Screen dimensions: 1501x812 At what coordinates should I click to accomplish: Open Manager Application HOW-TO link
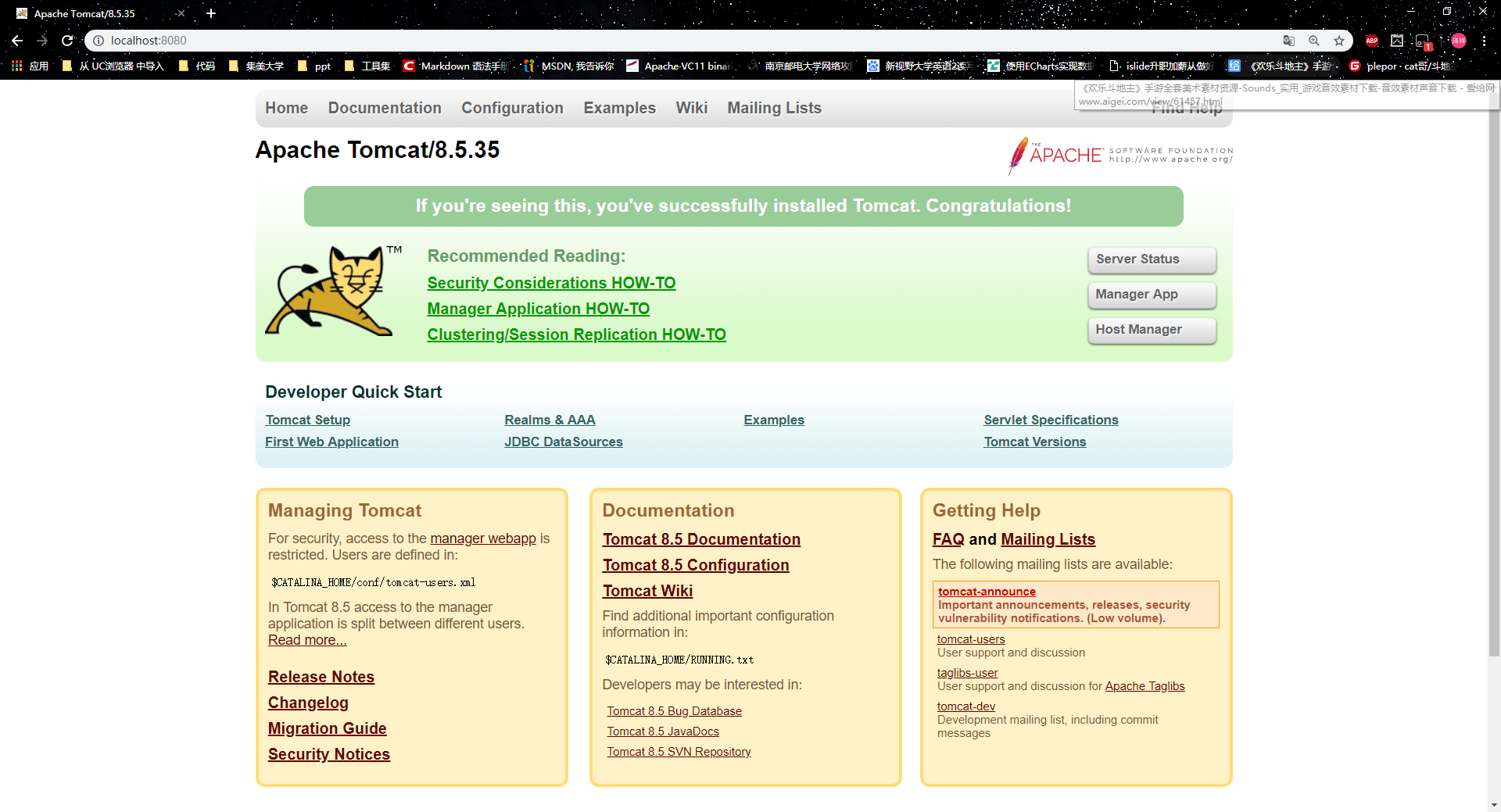coord(538,309)
